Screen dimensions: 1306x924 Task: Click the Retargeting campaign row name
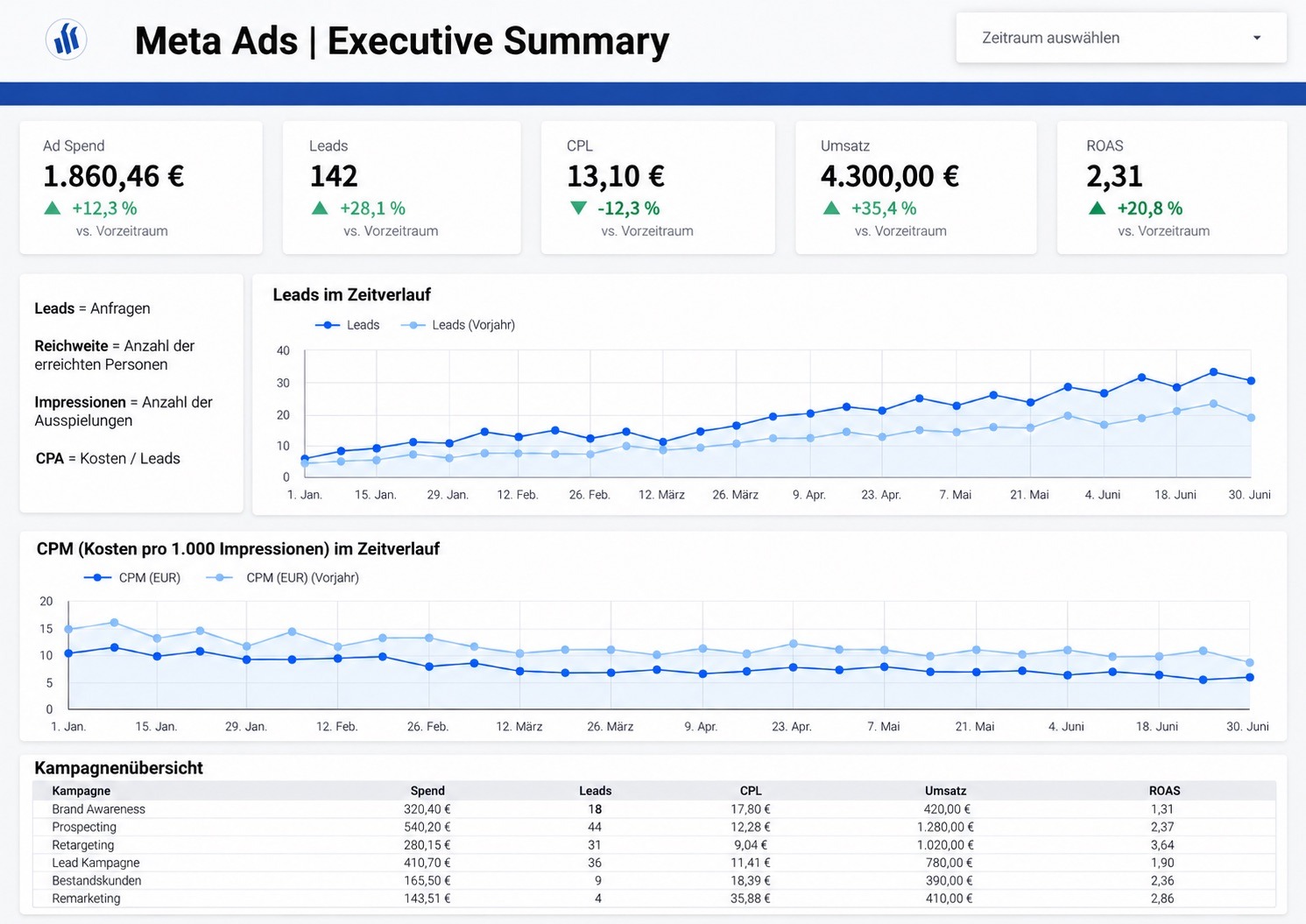click(x=83, y=845)
